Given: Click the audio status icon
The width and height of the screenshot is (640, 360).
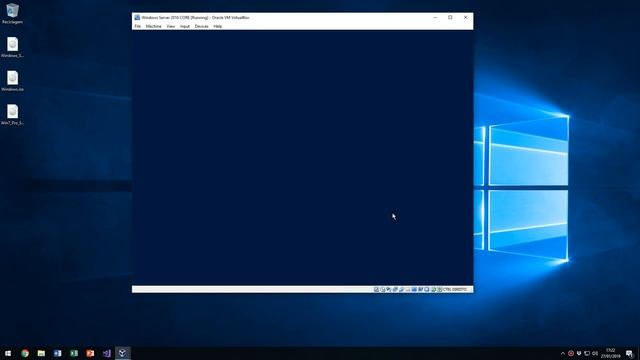Looking at the screenshot, I should [x=389, y=289].
